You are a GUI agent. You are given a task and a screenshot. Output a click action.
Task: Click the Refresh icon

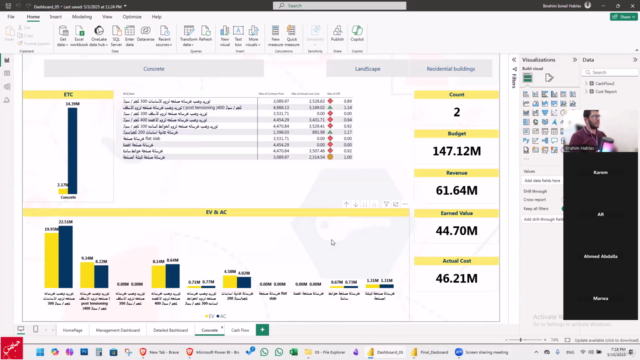205,33
